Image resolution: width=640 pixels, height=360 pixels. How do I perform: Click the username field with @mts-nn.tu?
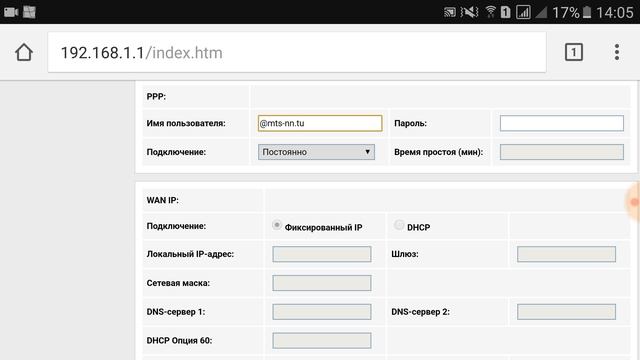[320, 123]
